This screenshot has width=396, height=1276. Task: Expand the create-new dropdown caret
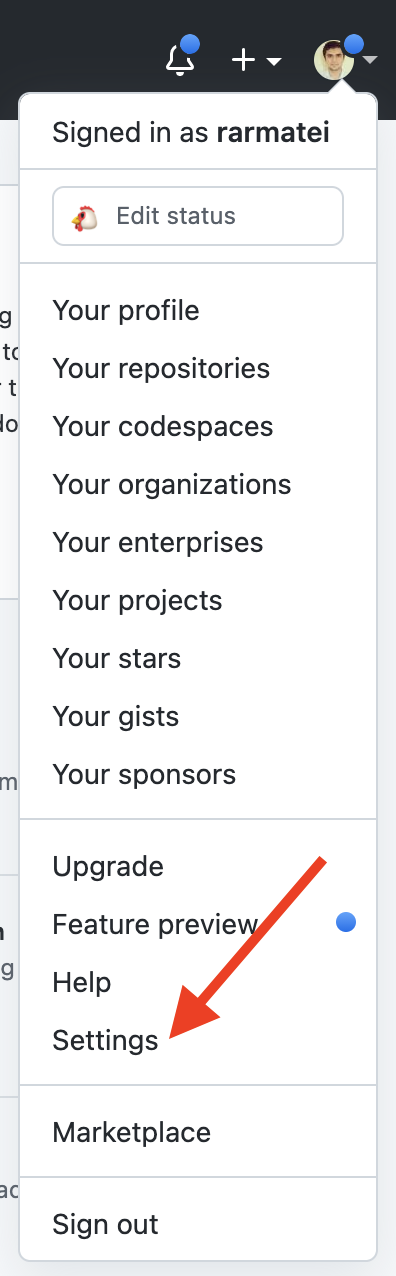coord(273,62)
